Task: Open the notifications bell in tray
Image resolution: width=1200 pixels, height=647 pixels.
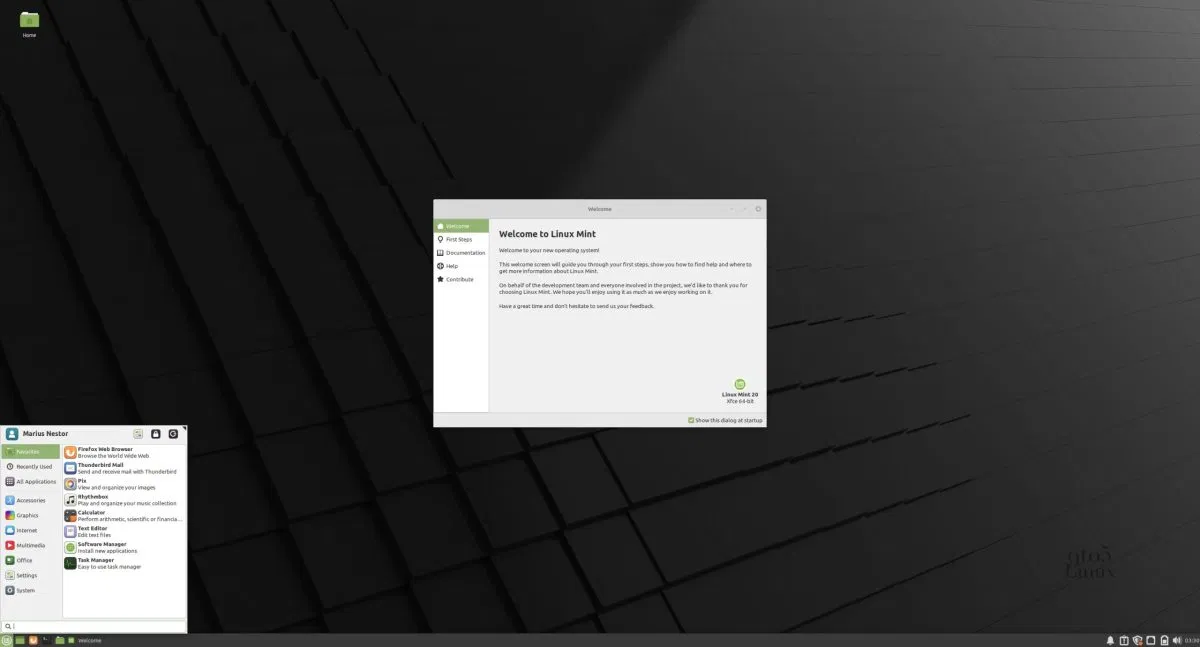Action: click(1111, 640)
